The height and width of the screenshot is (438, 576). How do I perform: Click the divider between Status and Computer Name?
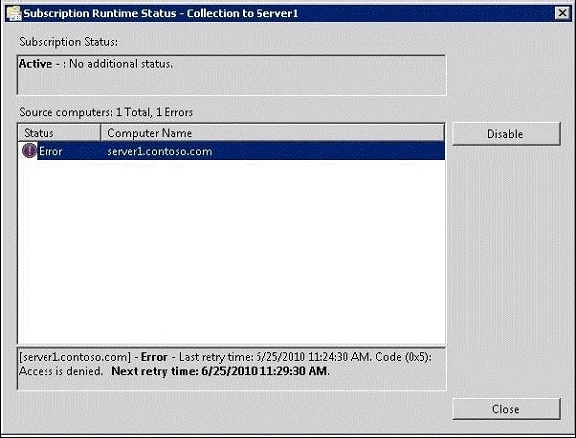tap(101, 133)
